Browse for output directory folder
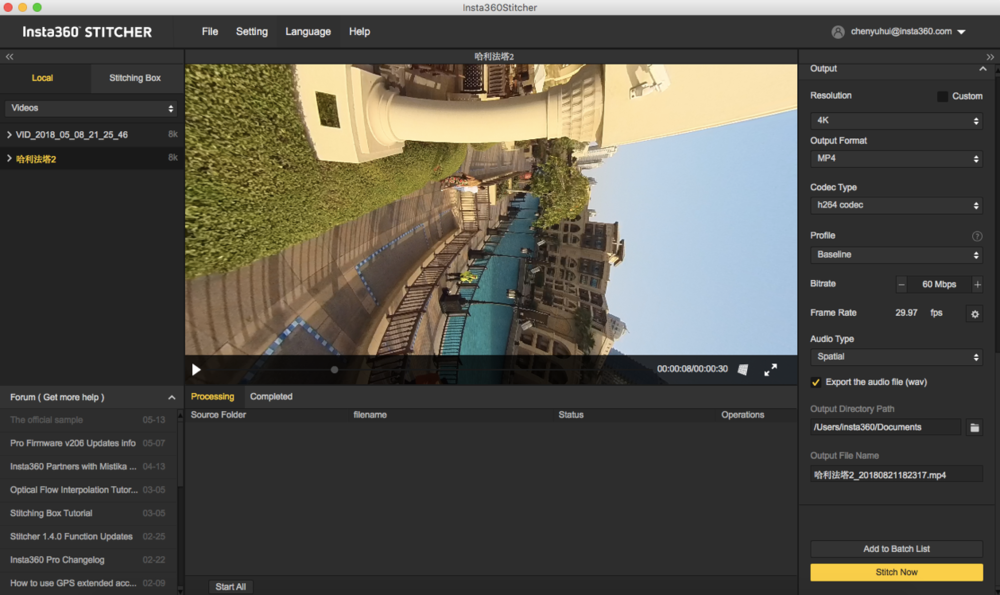The height and width of the screenshot is (595, 1000). pyautogui.click(x=974, y=428)
